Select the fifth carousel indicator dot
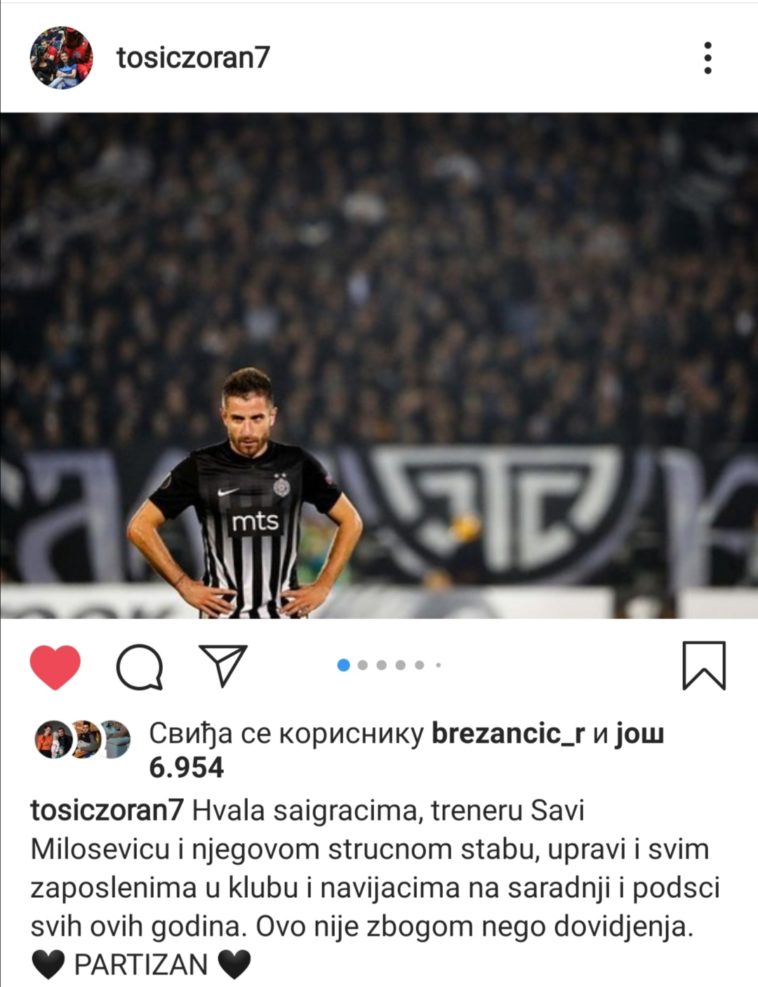This screenshot has height=987, width=758. point(419,665)
